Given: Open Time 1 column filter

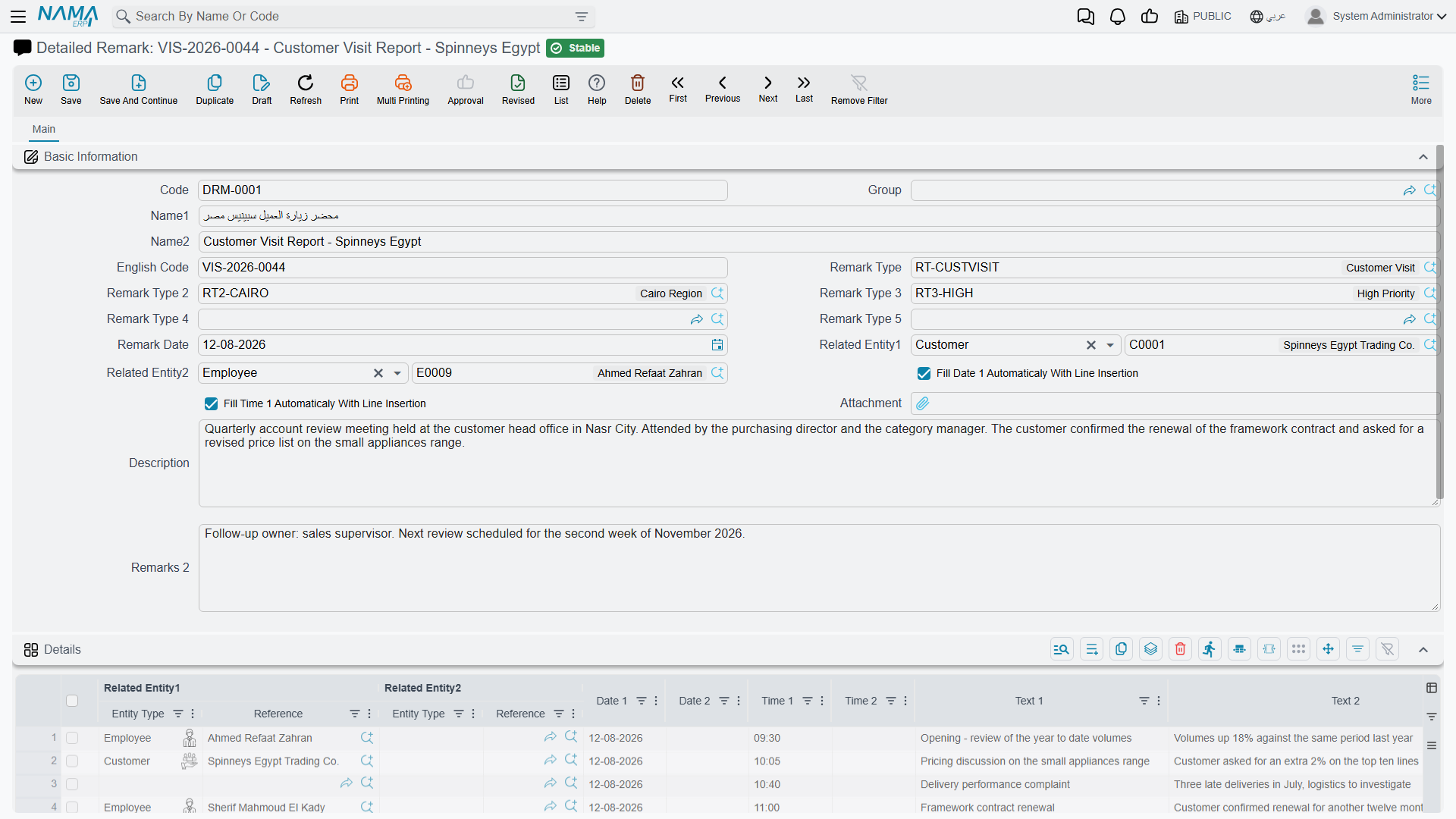Looking at the screenshot, I should pos(808,701).
